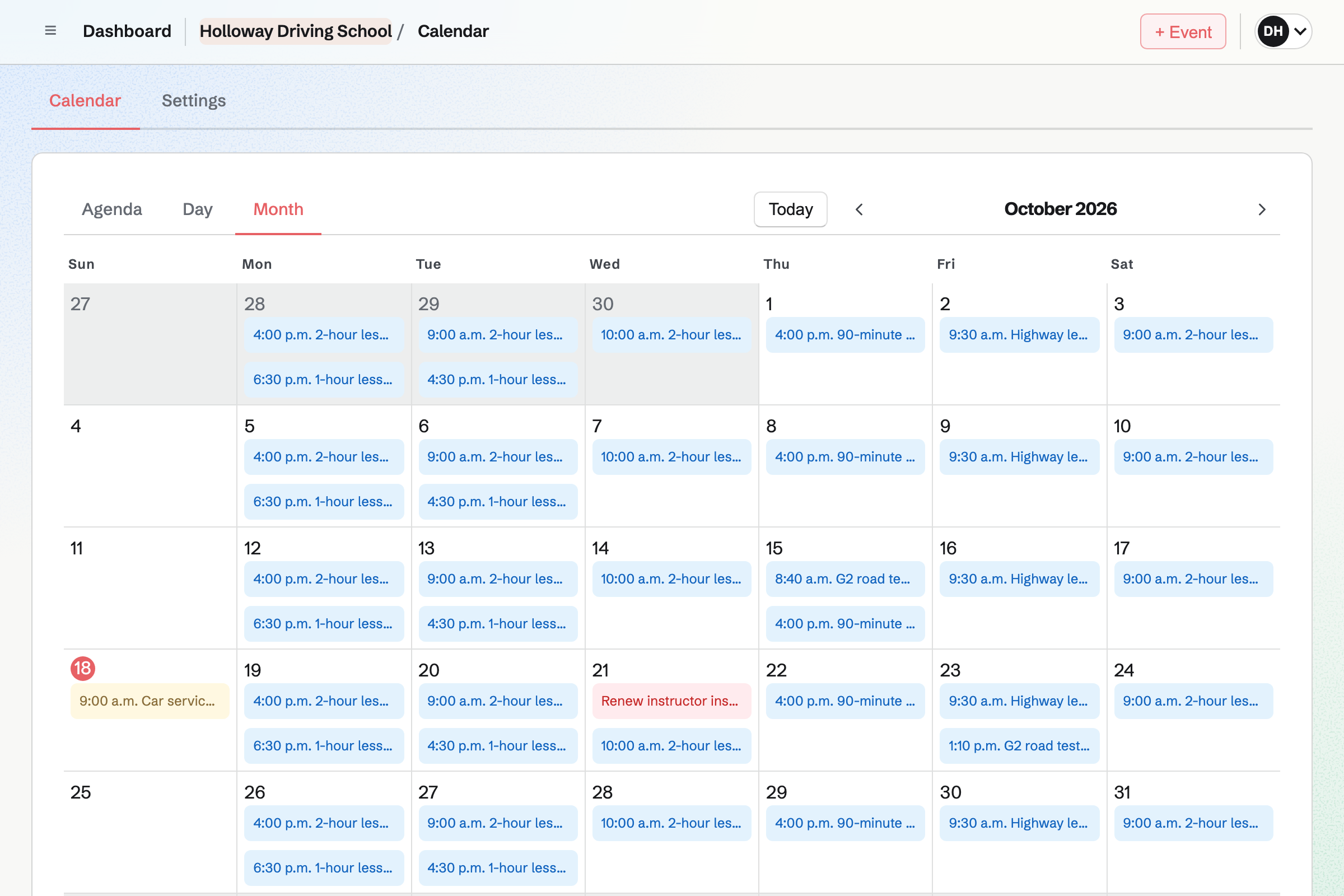Click the Today button

point(790,209)
